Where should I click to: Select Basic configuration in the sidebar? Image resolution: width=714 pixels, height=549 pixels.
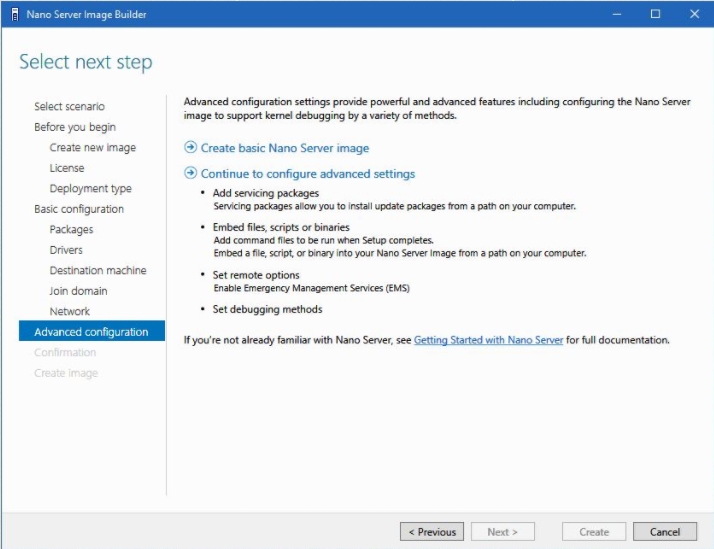pyautogui.click(x=79, y=209)
